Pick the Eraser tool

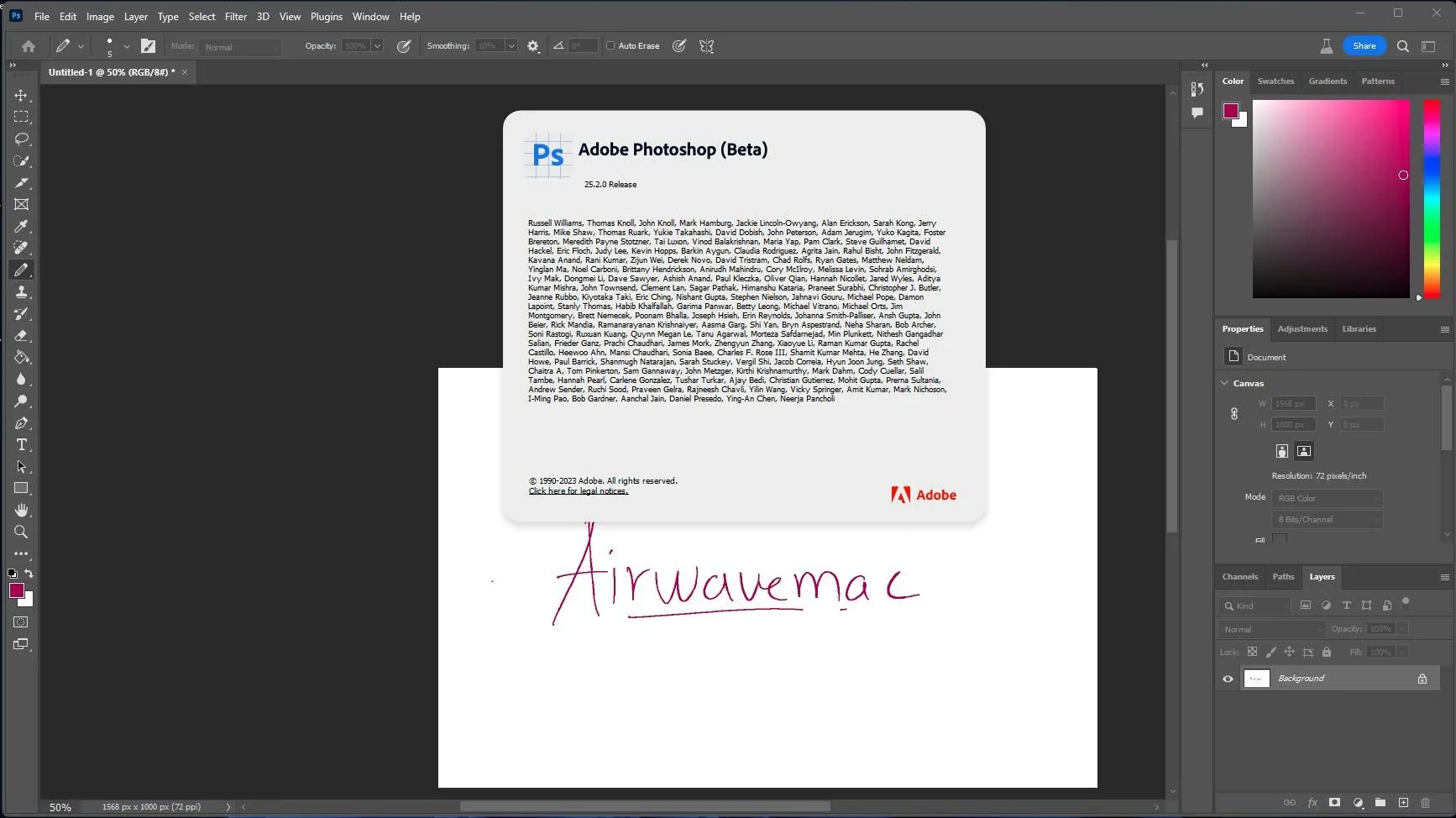coord(21,336)
